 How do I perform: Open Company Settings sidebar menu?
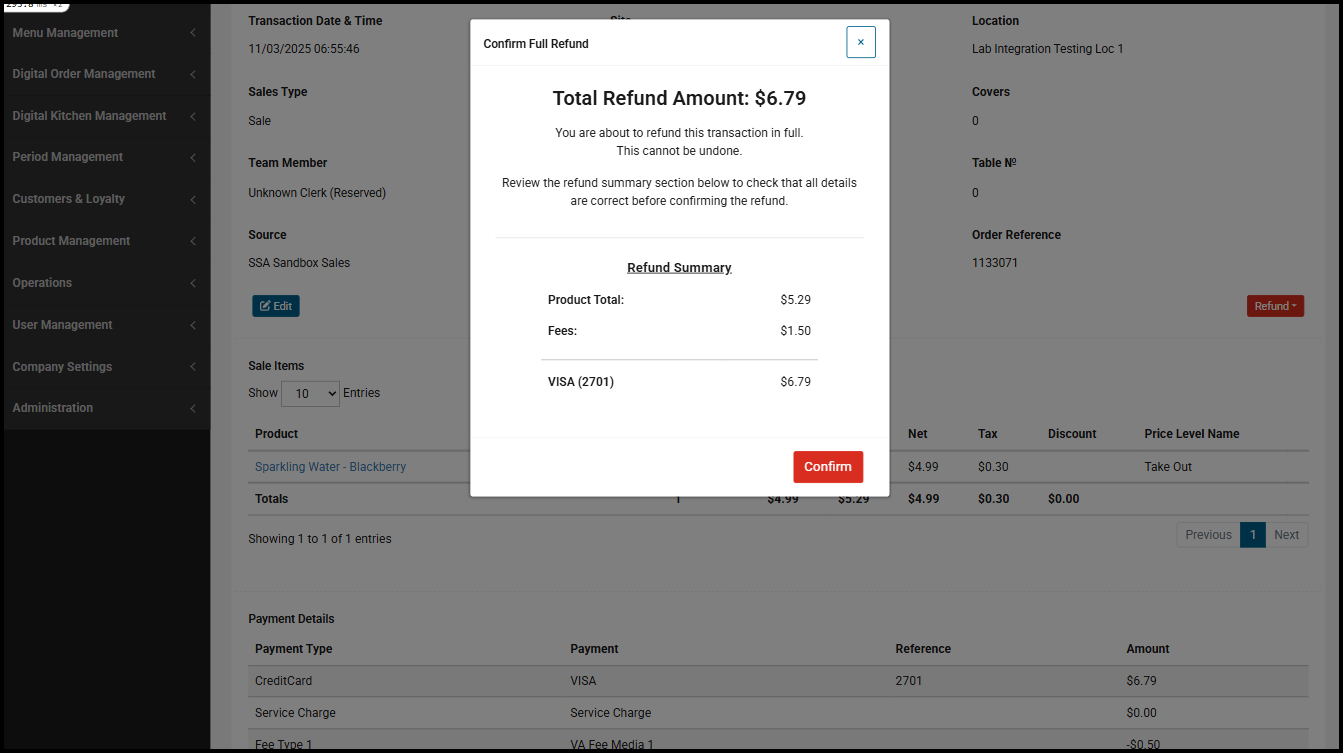pyautogui.click(x=62, y=367)
